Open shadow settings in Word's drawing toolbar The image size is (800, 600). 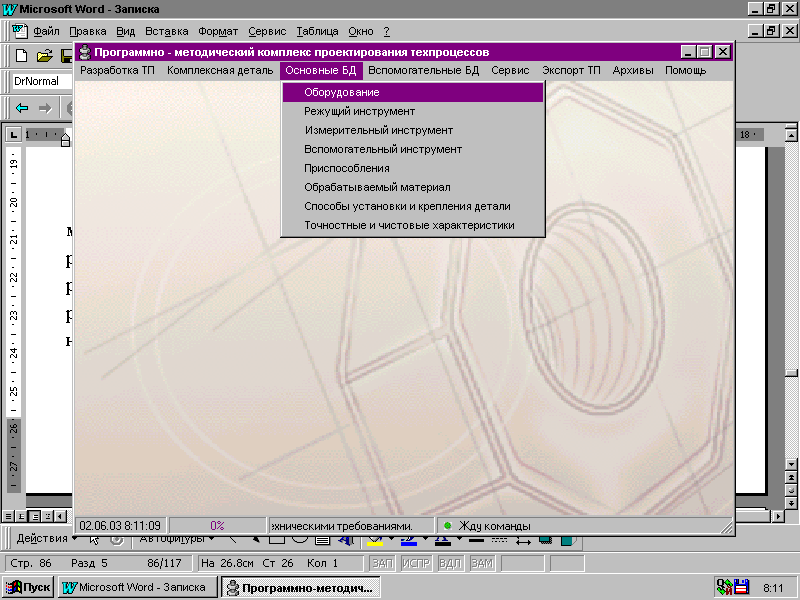[545, 540]
